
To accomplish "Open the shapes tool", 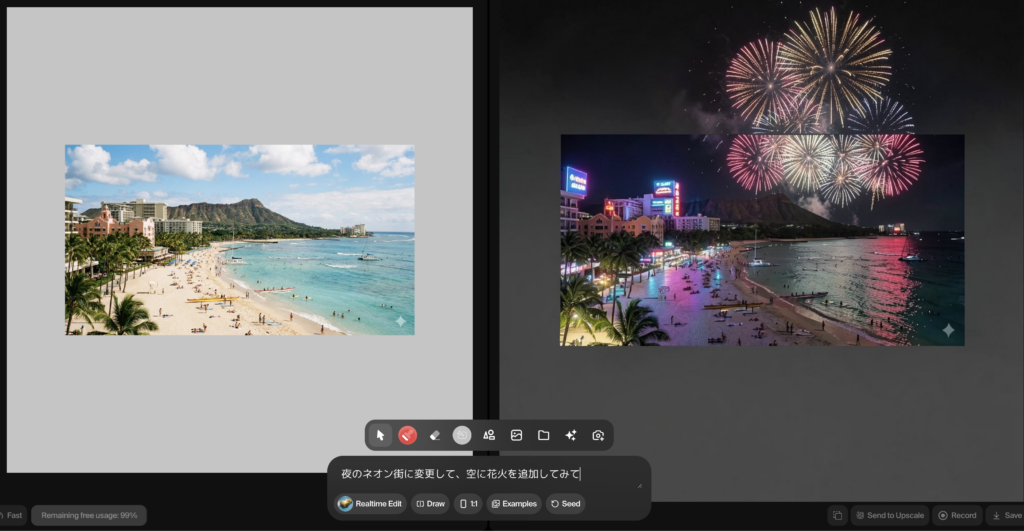I will (x=489, y=435).
